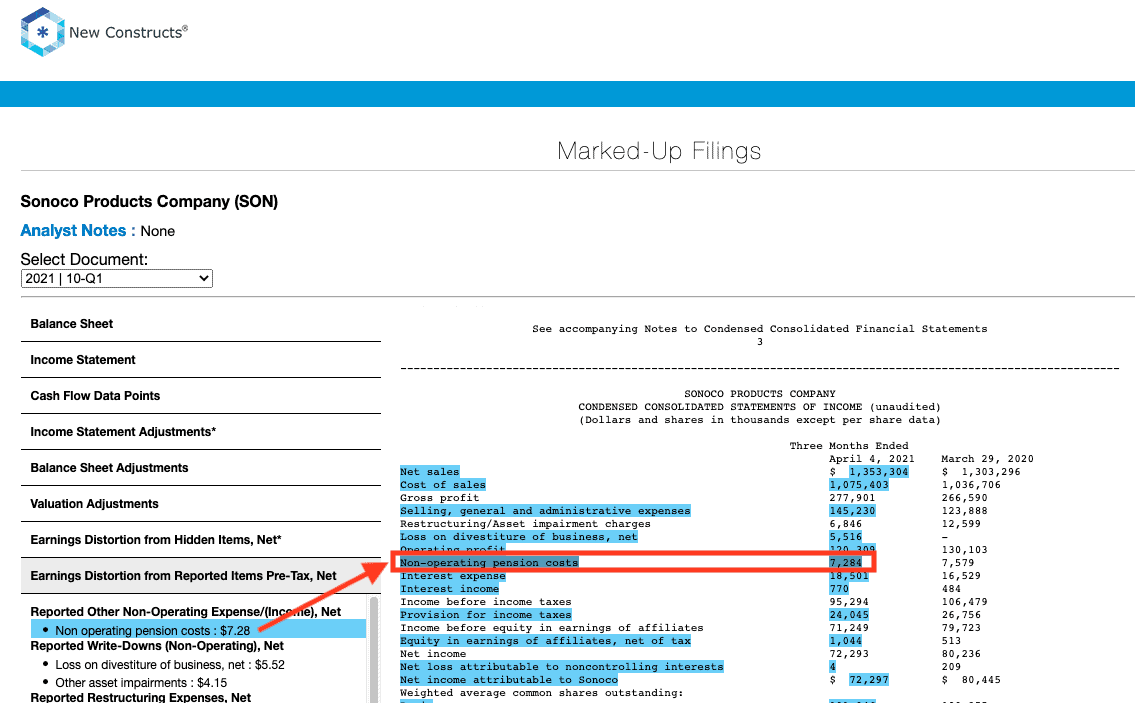Expand the Cash Flow Data Points section
Screen dimensions: 1135x703
pyautogui.click(x=201, y=396)
